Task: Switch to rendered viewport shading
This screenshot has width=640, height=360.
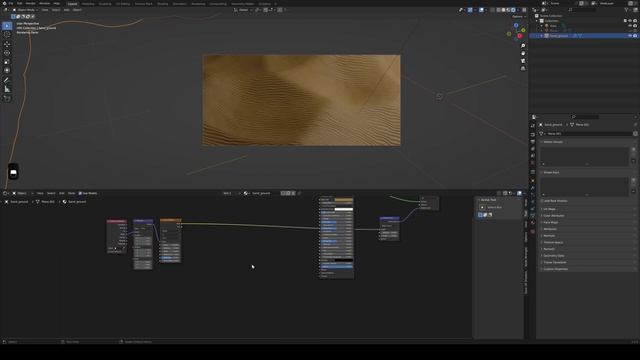Action: [x=513, y=10]
